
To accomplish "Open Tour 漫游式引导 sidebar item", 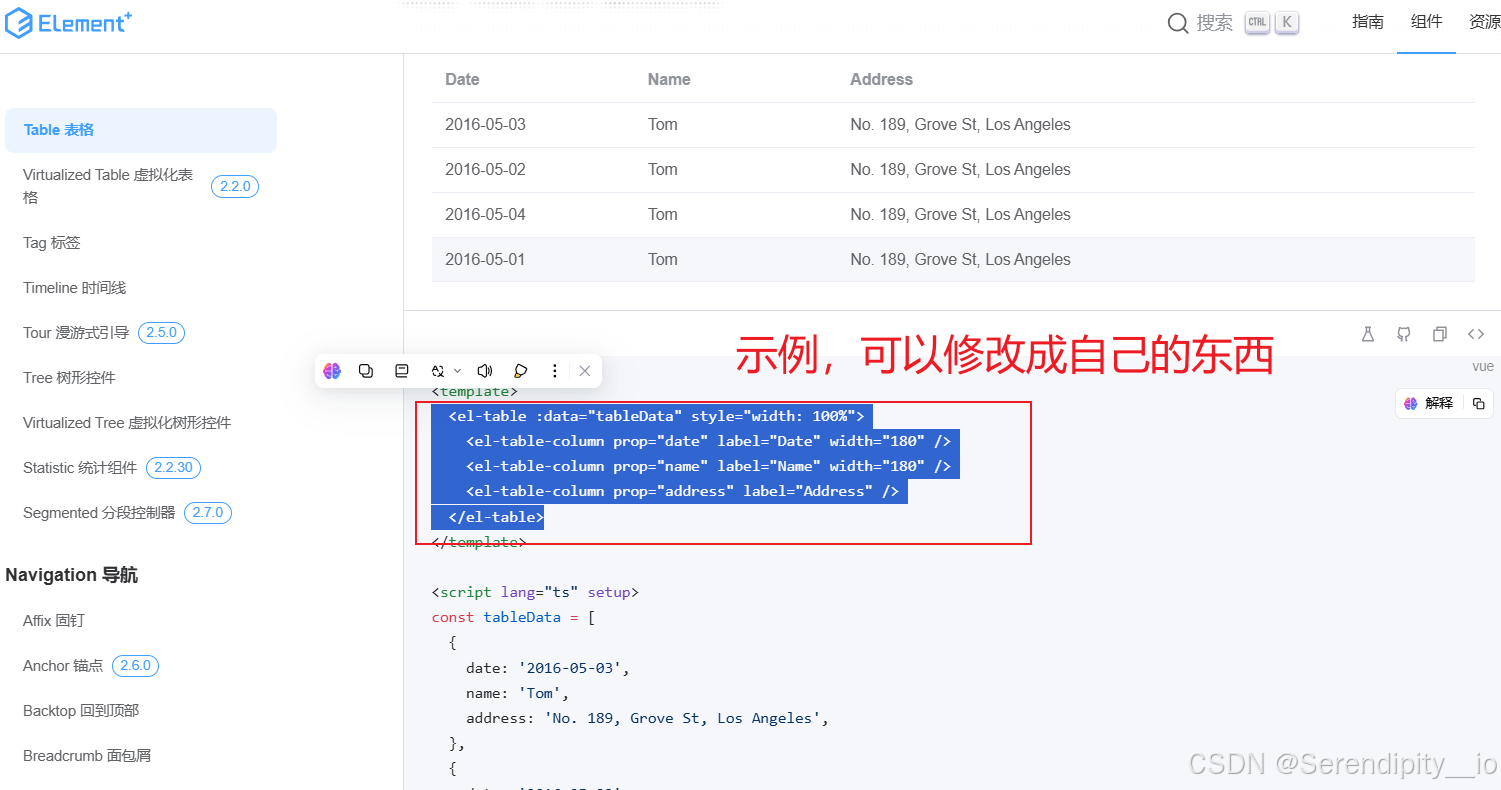I will (x=76, y=333).
